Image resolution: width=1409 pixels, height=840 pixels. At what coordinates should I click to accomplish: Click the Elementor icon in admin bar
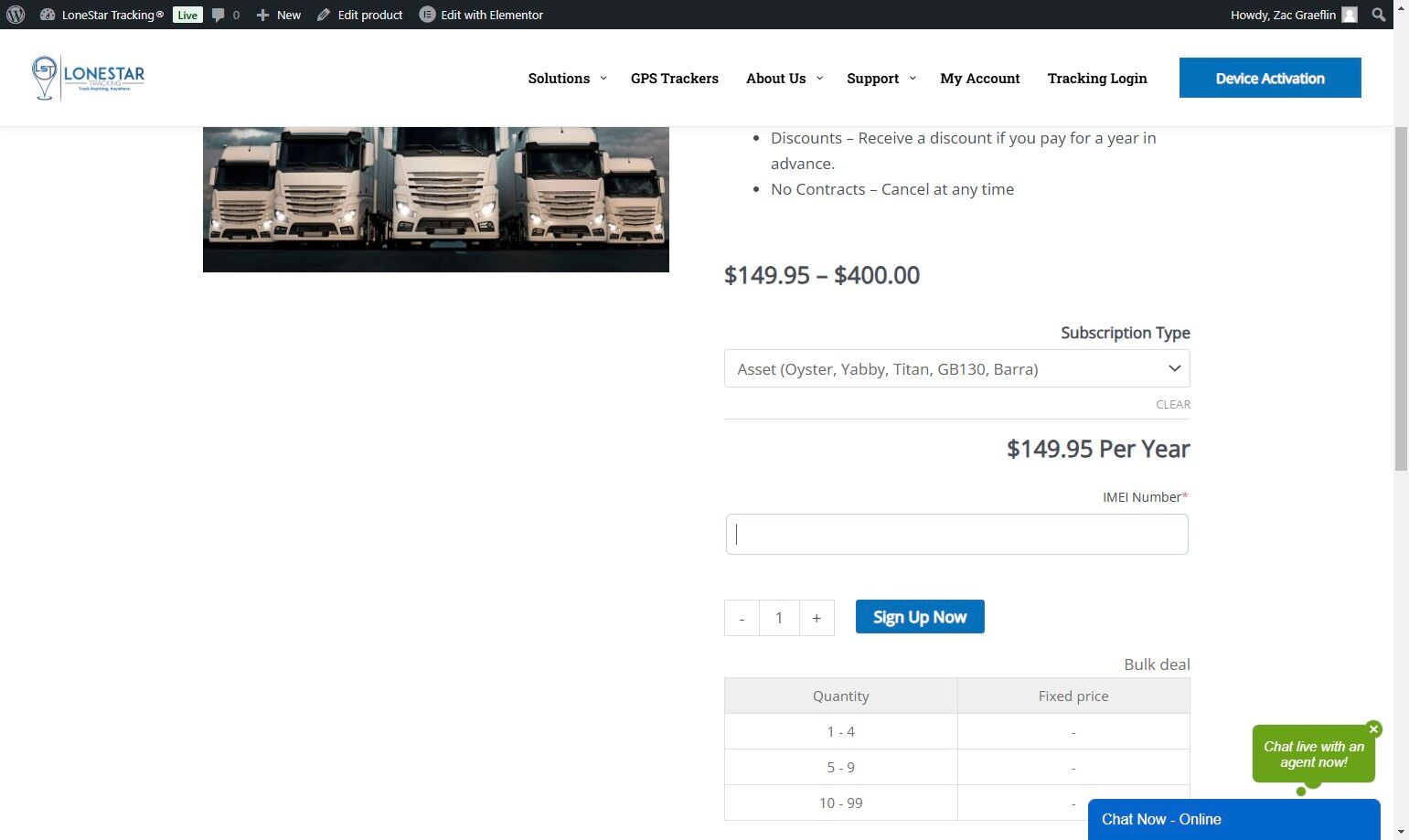(x=427, y=15)
